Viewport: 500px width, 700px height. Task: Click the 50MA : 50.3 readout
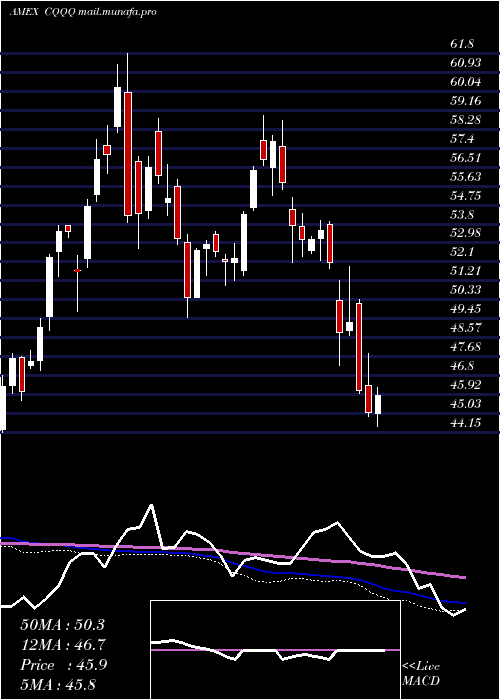[62, 625]
